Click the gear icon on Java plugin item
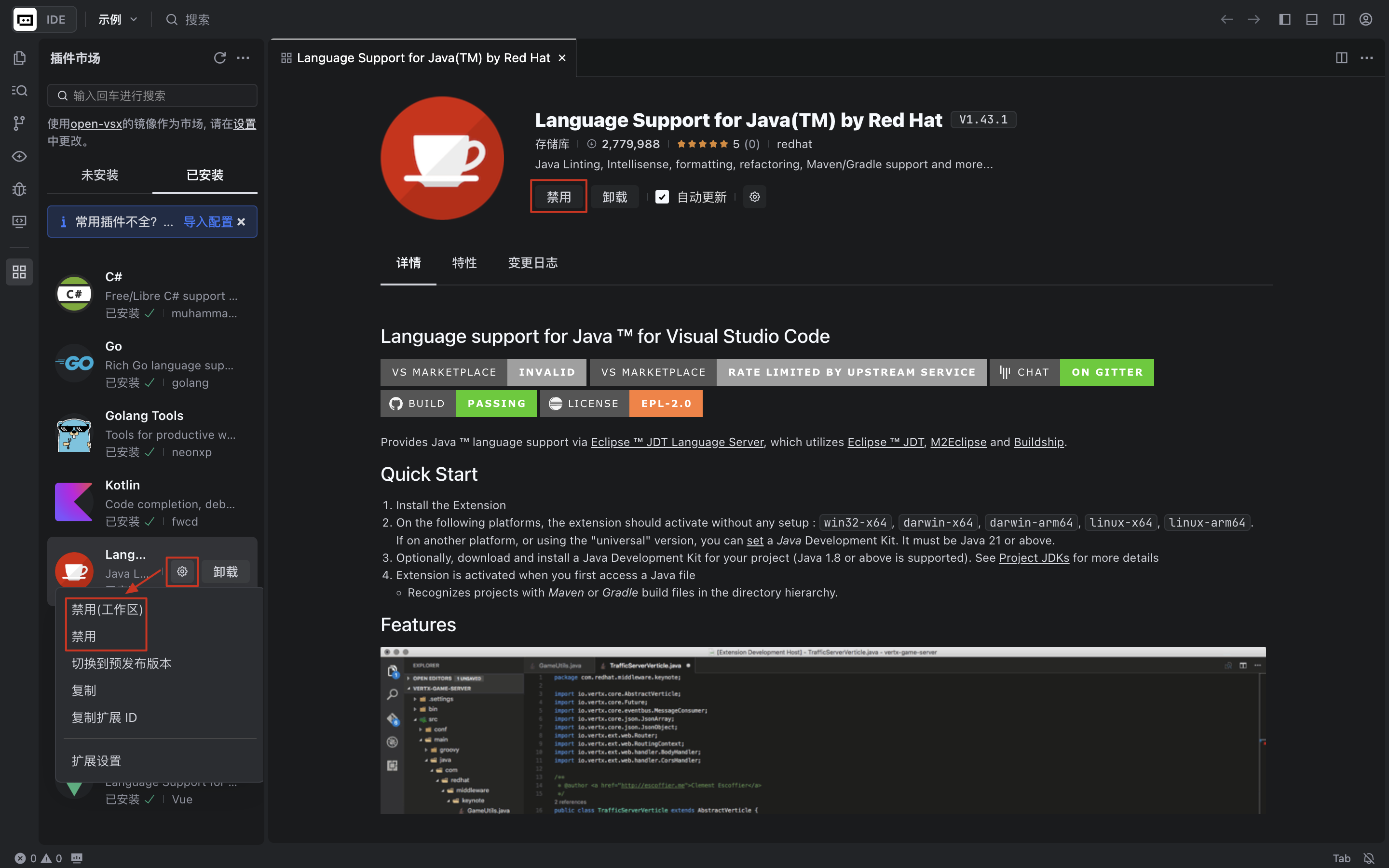The height and width of the screenshot is (868, 1389). (182, 571)
